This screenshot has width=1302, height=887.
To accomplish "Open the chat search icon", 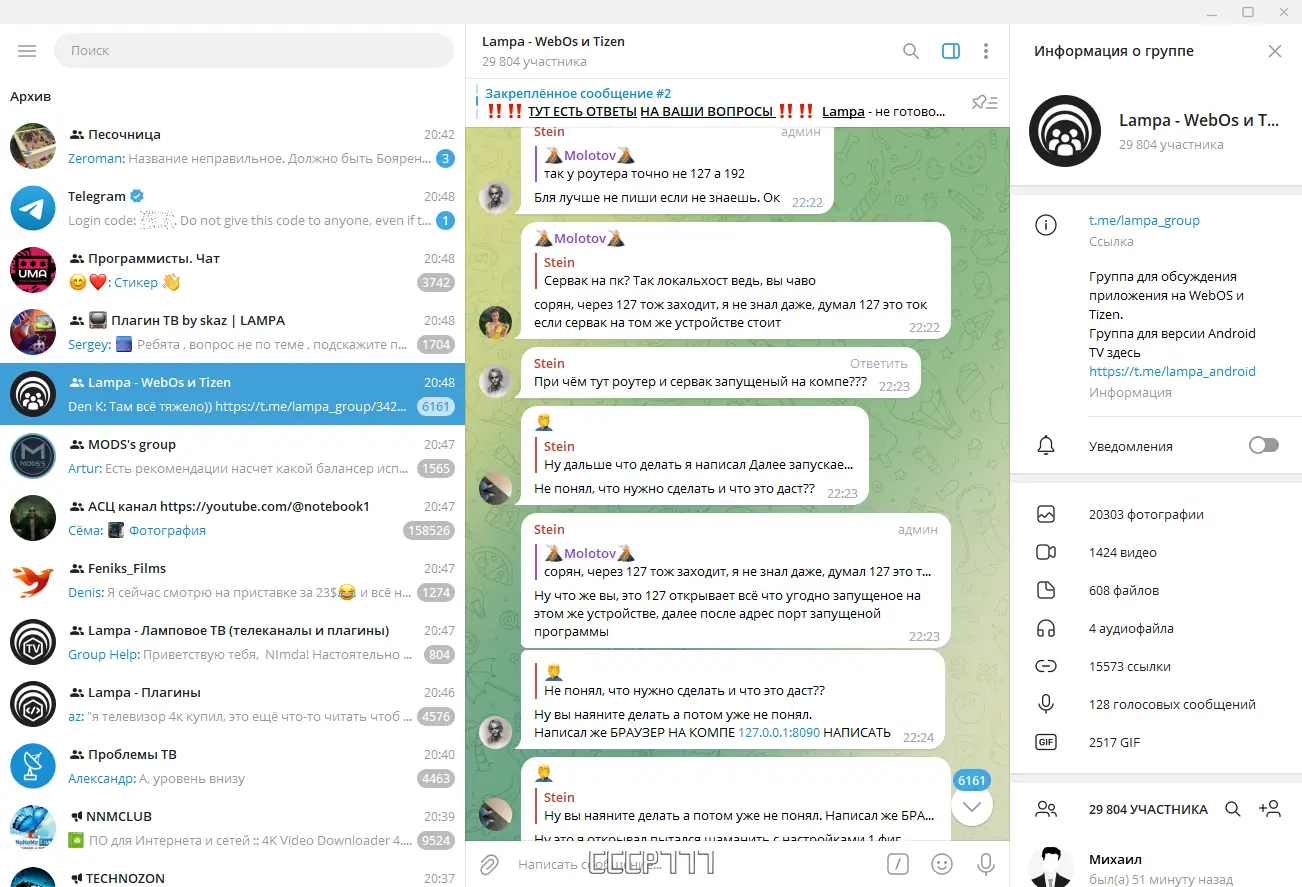I will [x=910, y=50].
